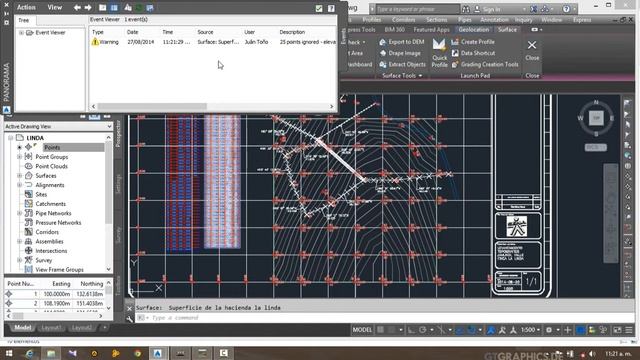Screen dimensions: 640x360
Task: Click Extract Objects tool
Action: click(402, 64)
